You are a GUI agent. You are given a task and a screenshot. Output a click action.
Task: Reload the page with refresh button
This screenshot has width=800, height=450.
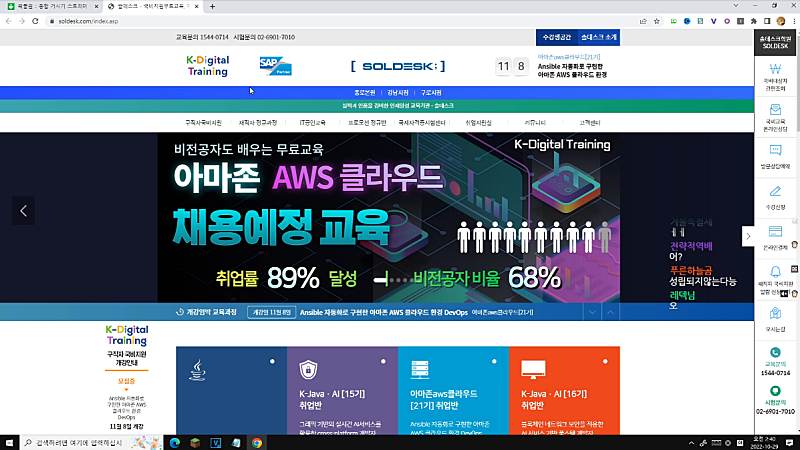pos(35,21)
